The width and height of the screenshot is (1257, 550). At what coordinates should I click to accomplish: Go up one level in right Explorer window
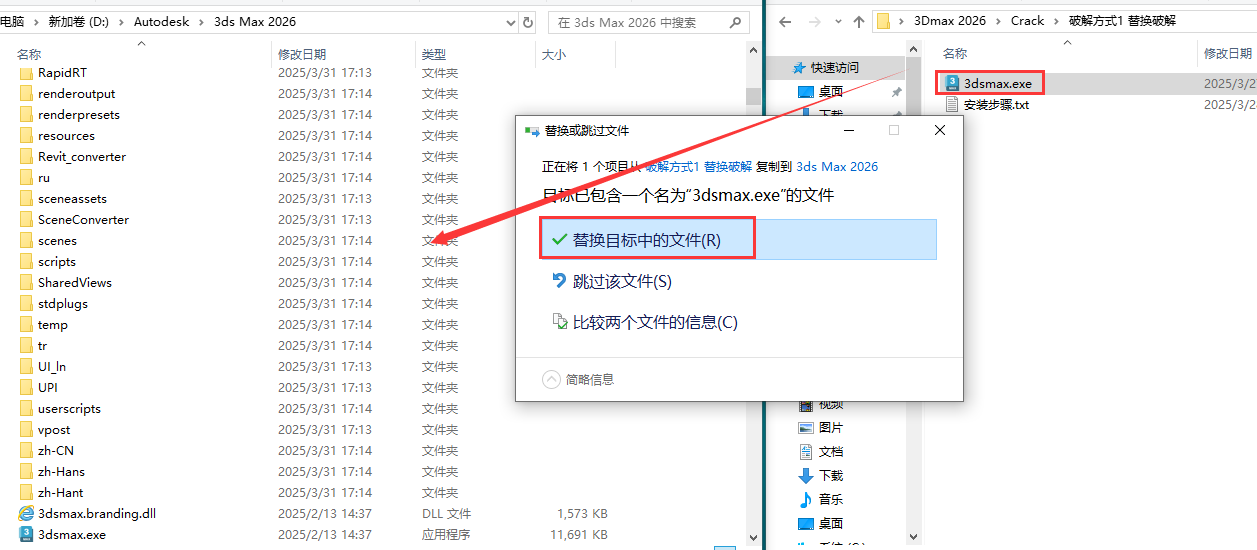click(859, 21)
